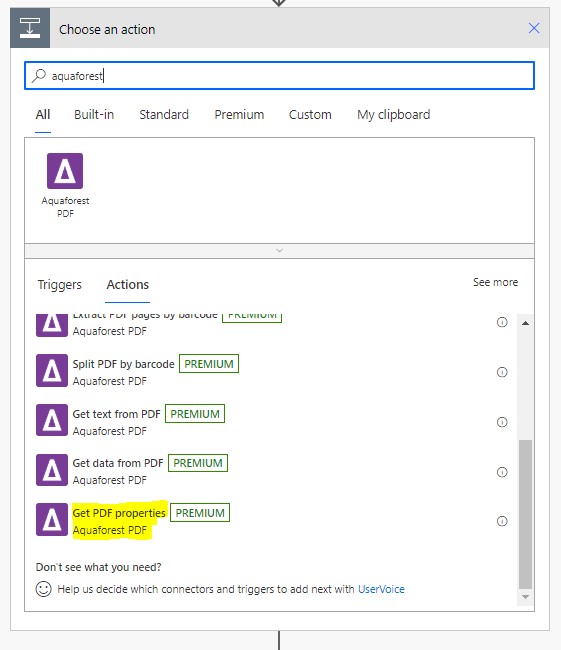Click the scrollbar down arrow
The image size is (561, 650).
click(x=525, y=597)
